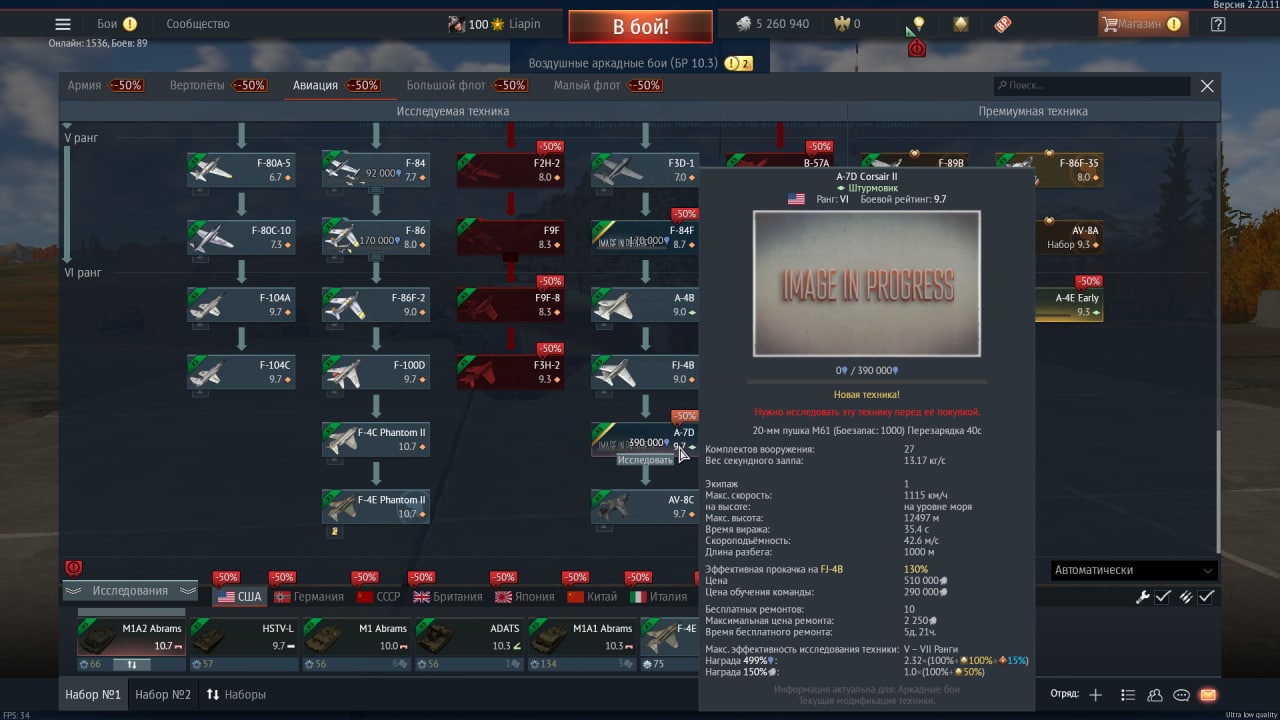Open the Наборы presets button
1280x720 pixels.
click(236, 694)
